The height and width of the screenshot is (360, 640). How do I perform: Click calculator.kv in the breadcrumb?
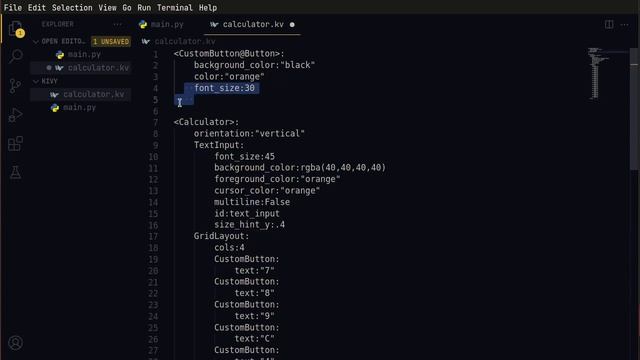[184, 42]
